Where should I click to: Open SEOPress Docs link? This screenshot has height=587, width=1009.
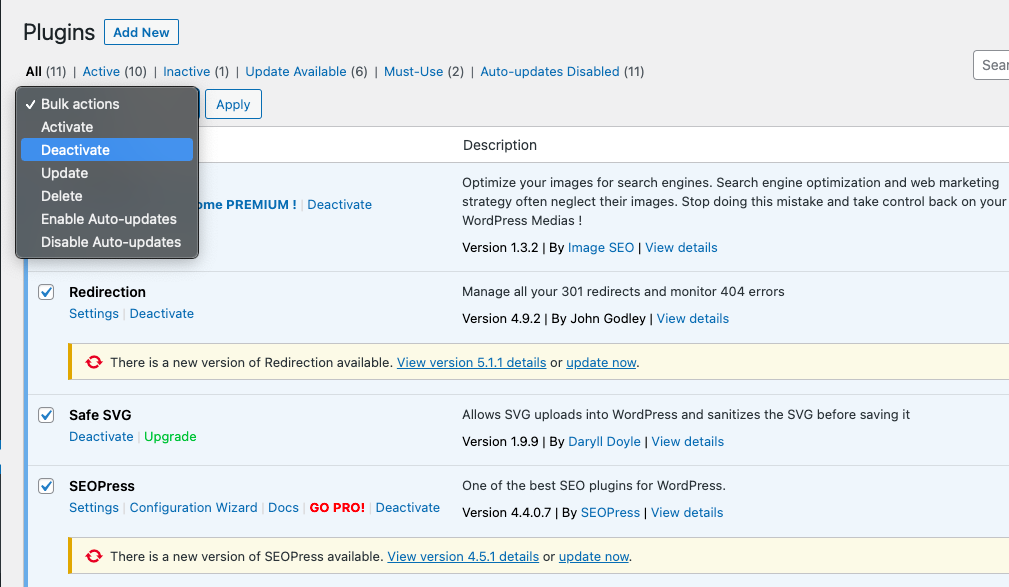(284, 507)
